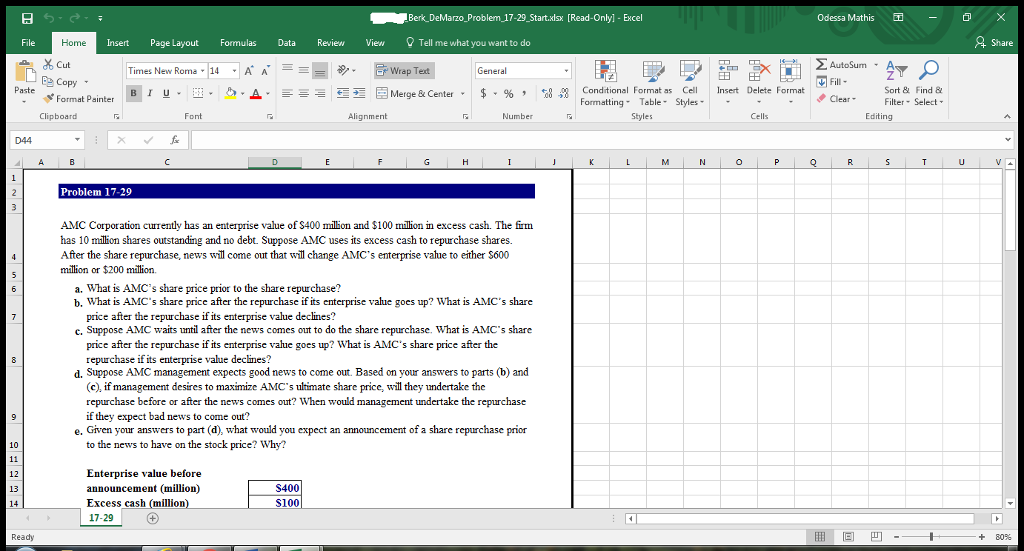Toggle Bold formatting
The image size is (1024, 551).
point(133,93)
